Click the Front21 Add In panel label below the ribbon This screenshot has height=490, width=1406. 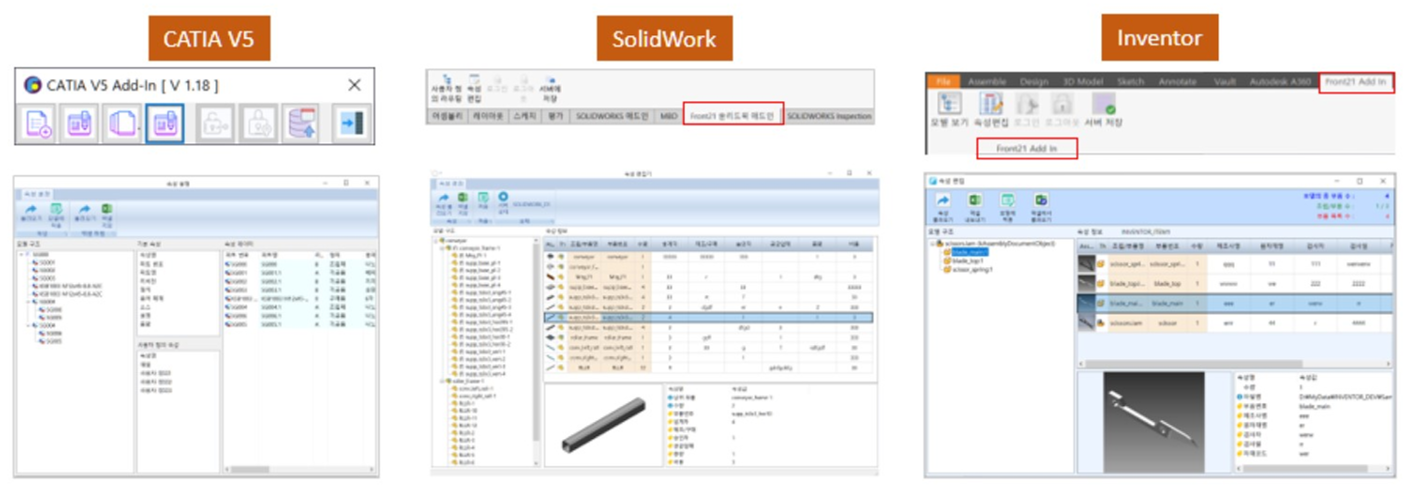pos(1026,149)
